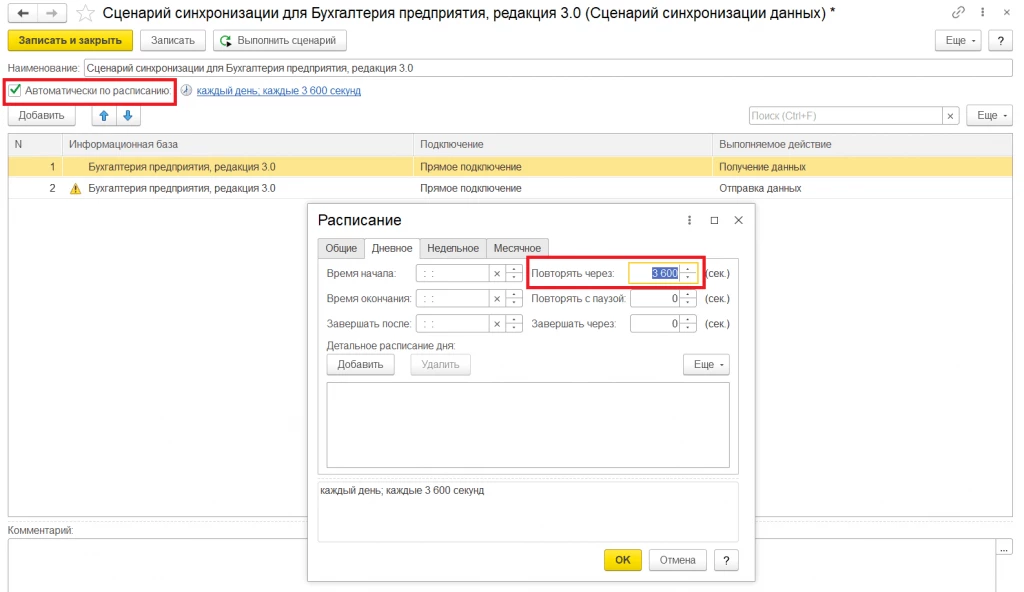Image resolution: width=1024 pixels, height=592 pixels.
Task: Open help with the top-right question mark
Action: tap(1000, 41)
